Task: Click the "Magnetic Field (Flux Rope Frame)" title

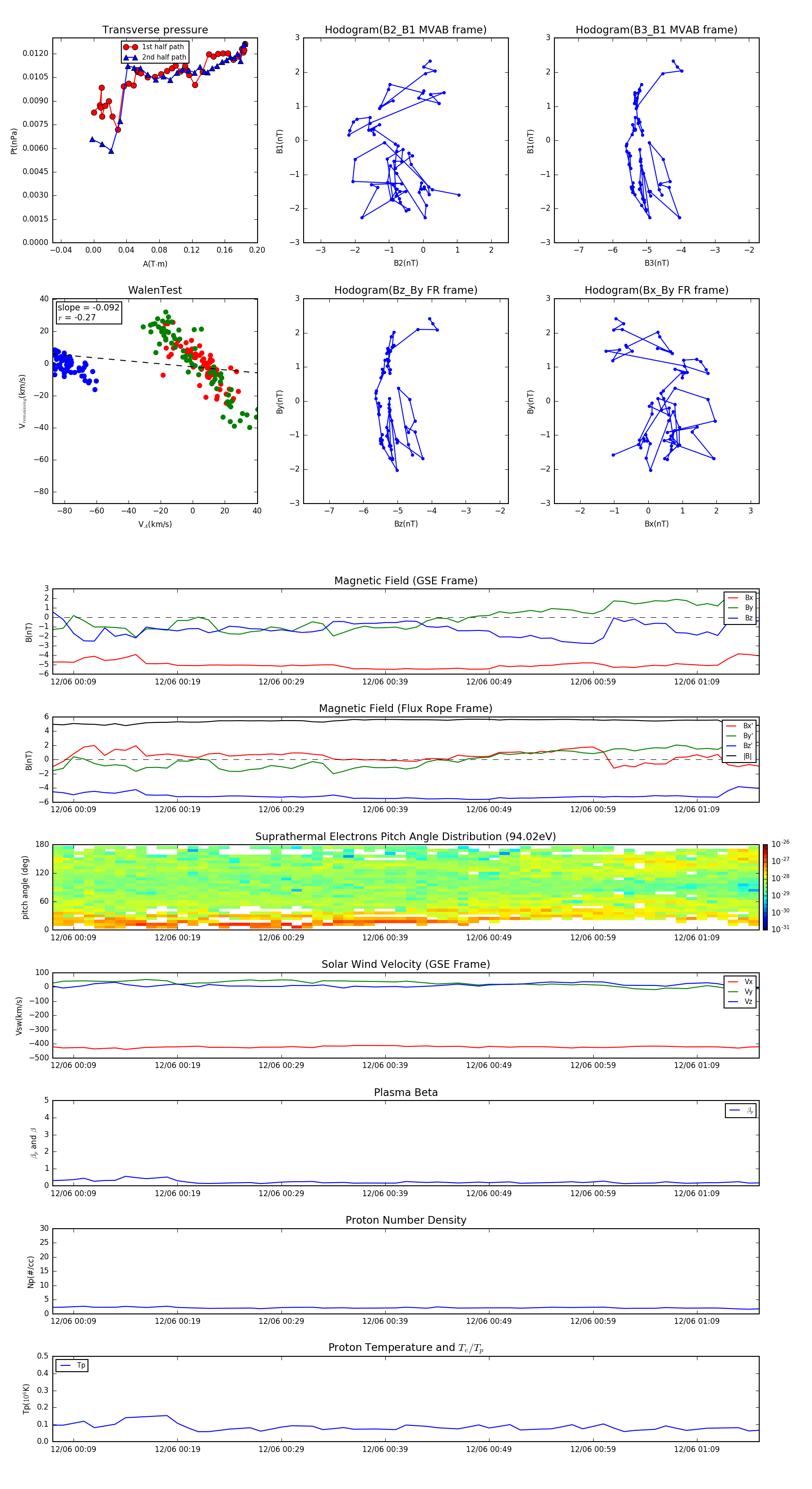Action: coord(406,709)
